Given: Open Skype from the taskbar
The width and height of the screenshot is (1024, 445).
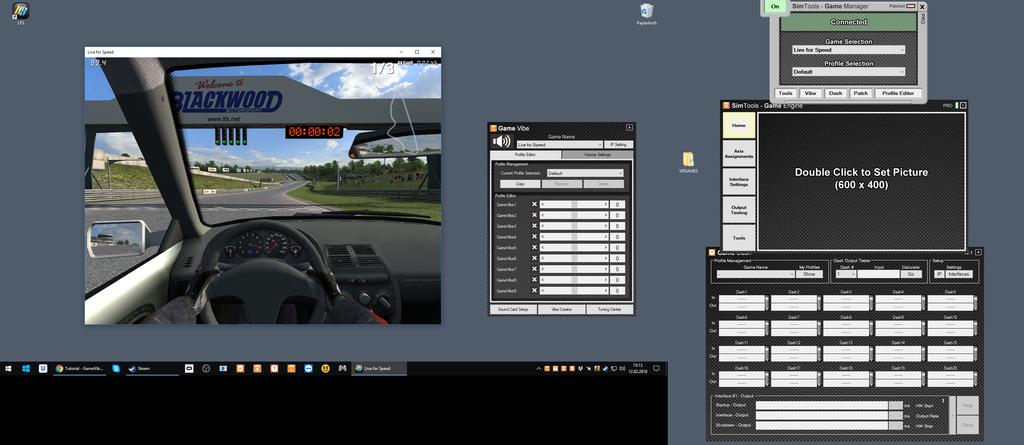Looking at the screenshot, I should [x=116, y=369].
